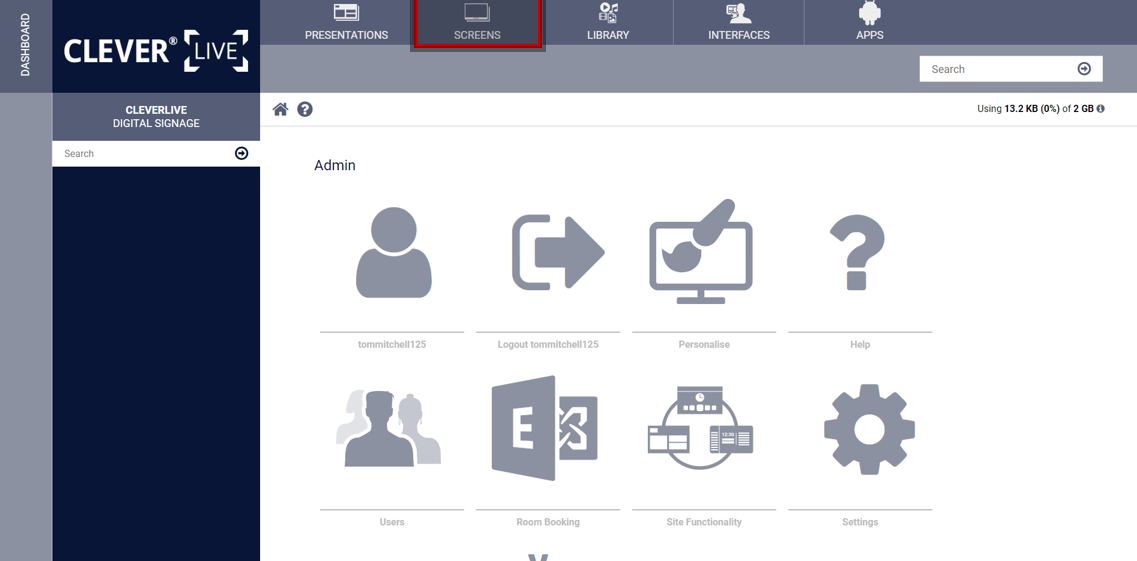The image size is (1137, 561).
Task: Click the home icon in breadcrumb bar
Action: pos(281,109)
